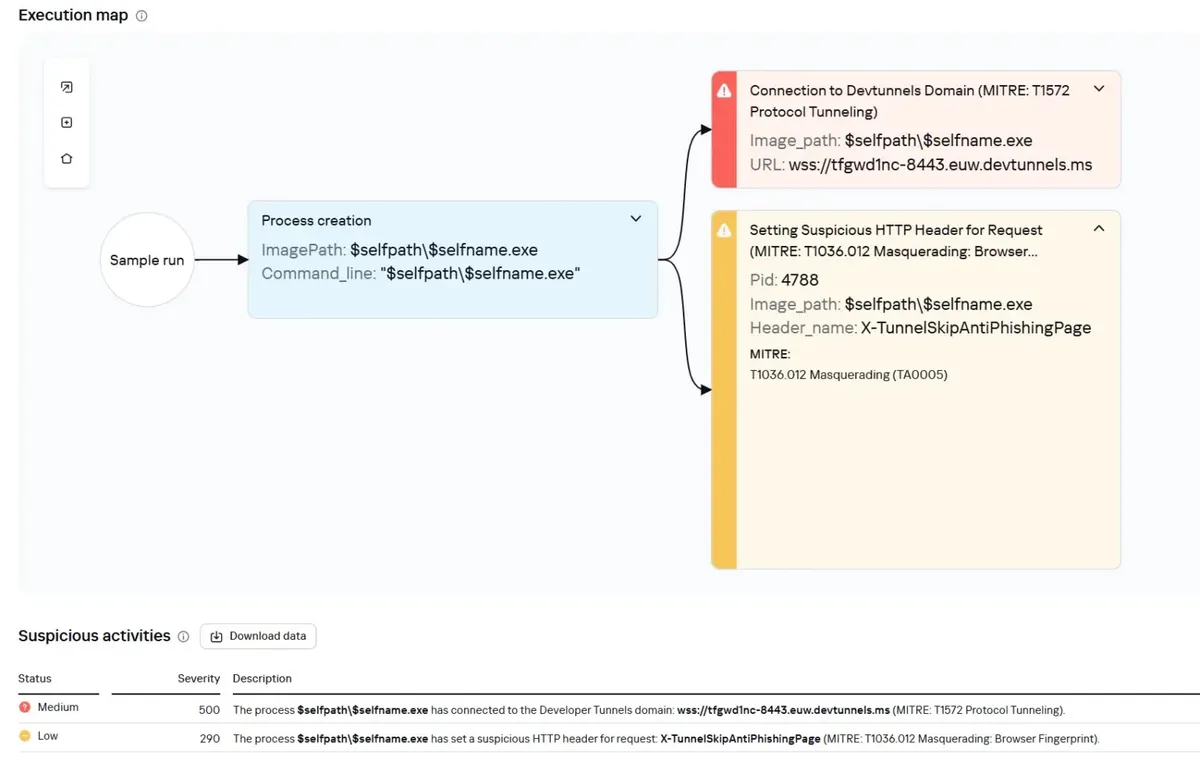Click the home reset view icon

(x=67, y=158)
